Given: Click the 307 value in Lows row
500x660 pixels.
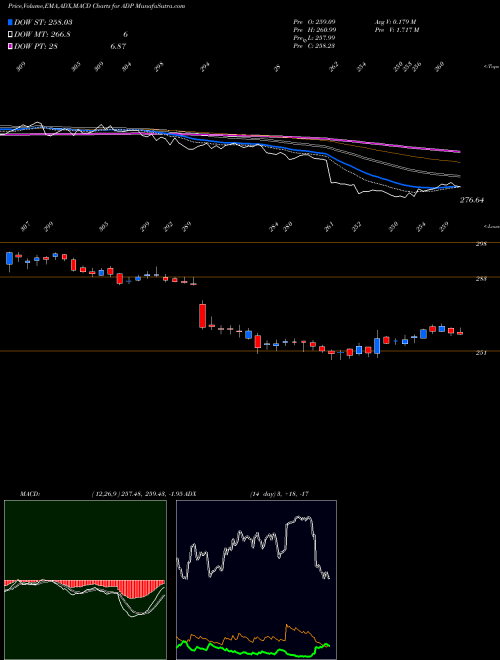Looking at the screenshot, I should (25, 227).
